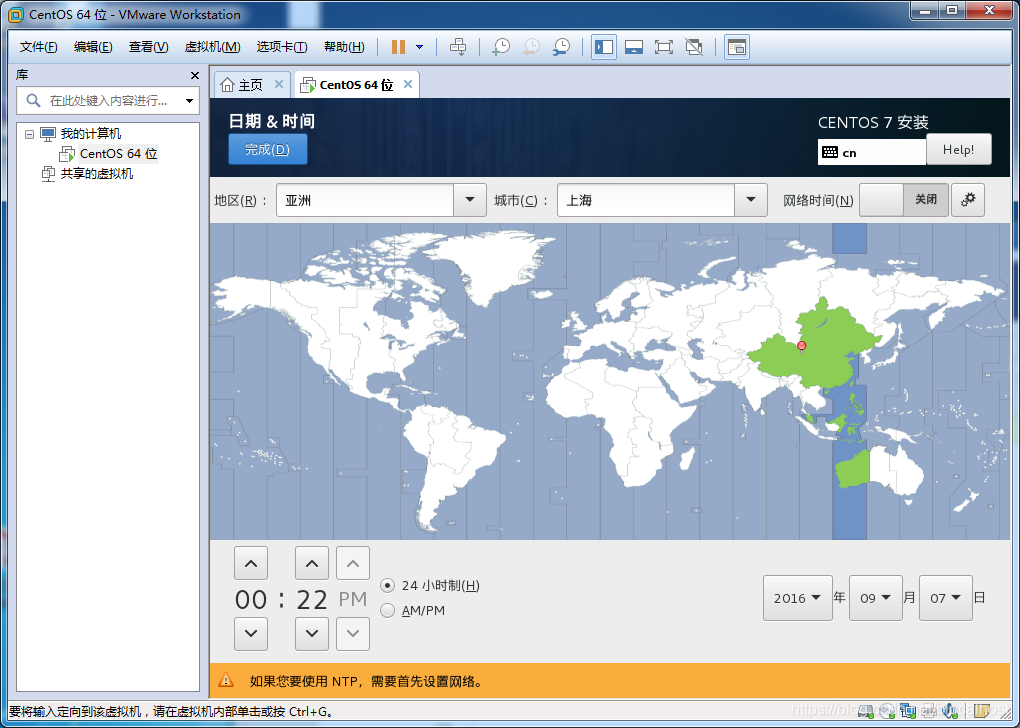Collapse the 我的计算机 tree node

(29, 134)
